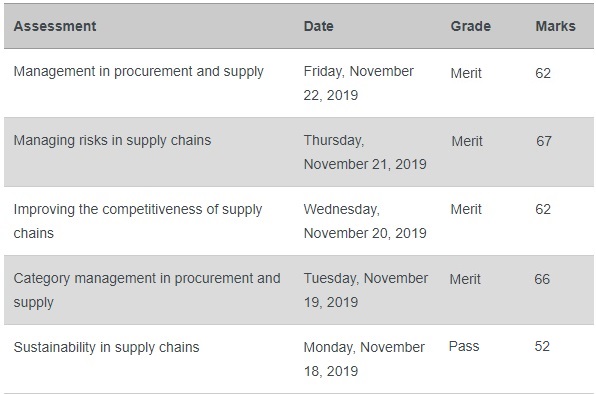Click the Marks column header
This screenshot has height=394, width=596.
pyautogui.click(x=555, y=26)
